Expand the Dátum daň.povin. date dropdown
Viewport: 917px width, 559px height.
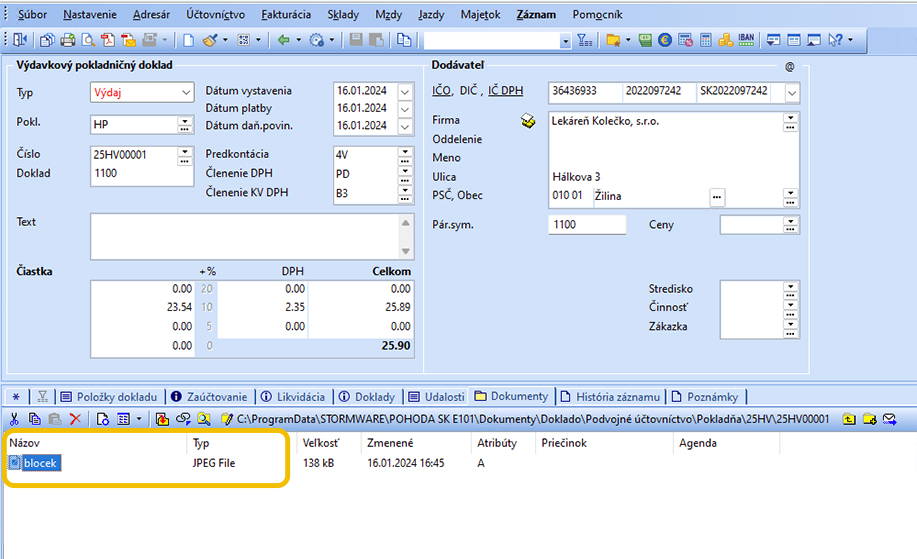(405, 126)
